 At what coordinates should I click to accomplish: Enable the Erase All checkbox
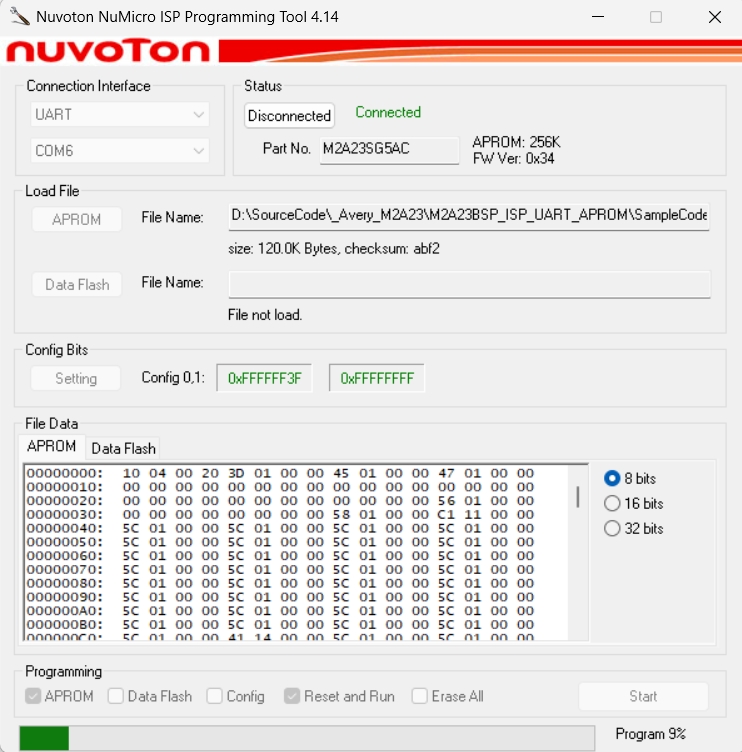(420, 696)
